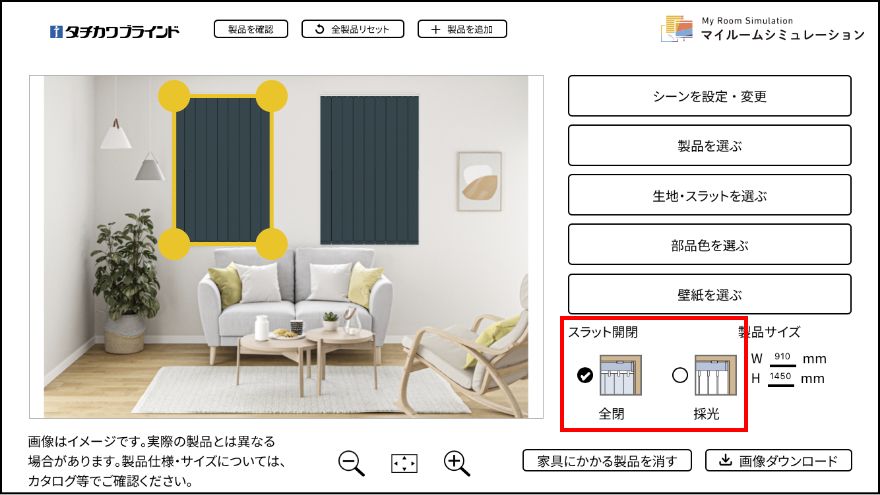The image size is (880, 495).
Task: Click the width W 910 input field
Action: pyautogui.click(x=782, y=358)
